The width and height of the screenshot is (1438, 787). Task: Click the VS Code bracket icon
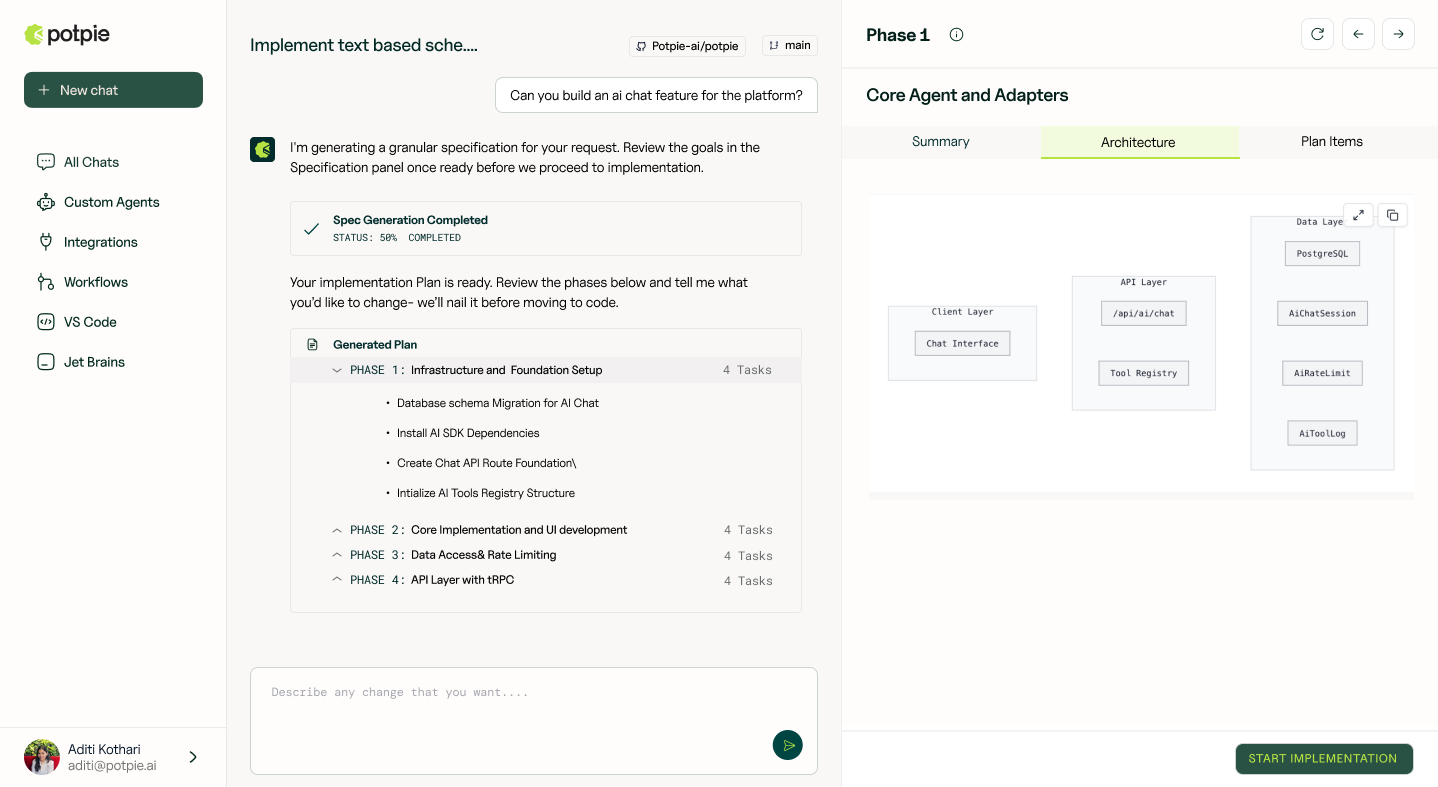coord(45,322)
